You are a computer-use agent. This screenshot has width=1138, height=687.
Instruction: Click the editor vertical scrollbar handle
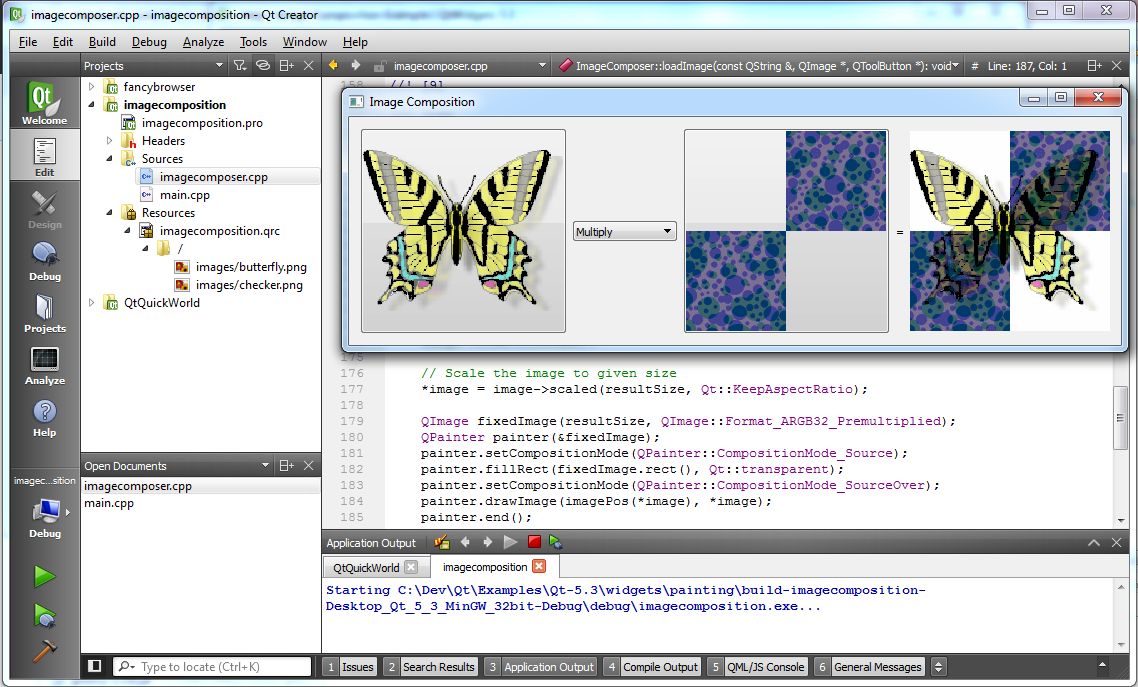point(1120,418)
